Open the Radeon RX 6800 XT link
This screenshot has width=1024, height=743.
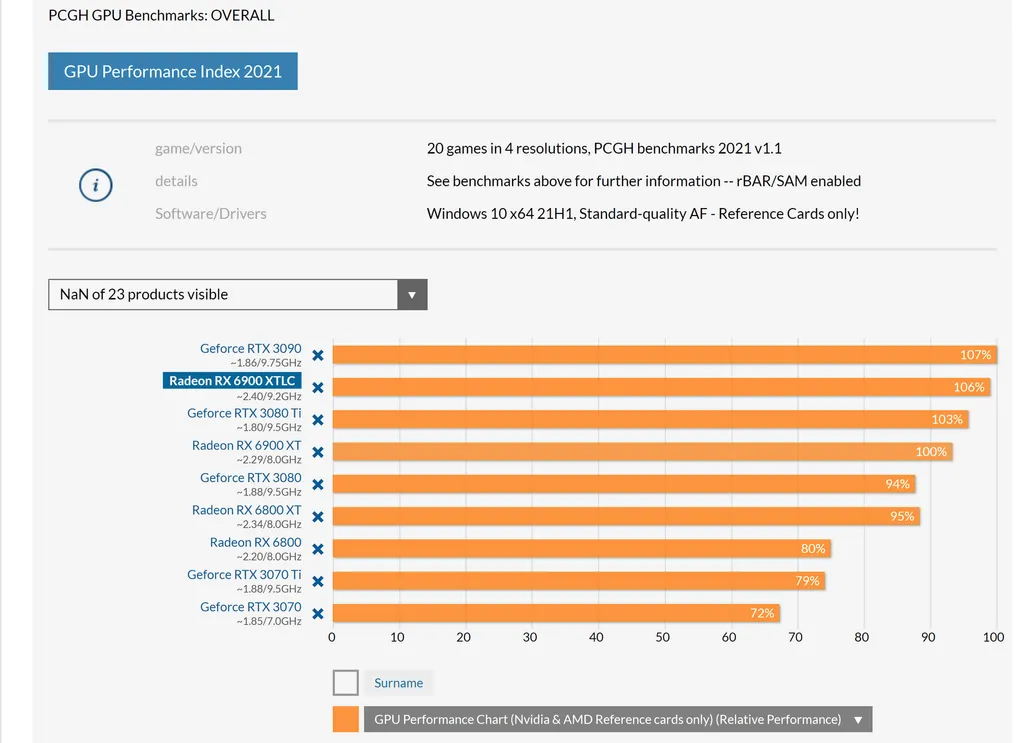(x=246, y=510)
